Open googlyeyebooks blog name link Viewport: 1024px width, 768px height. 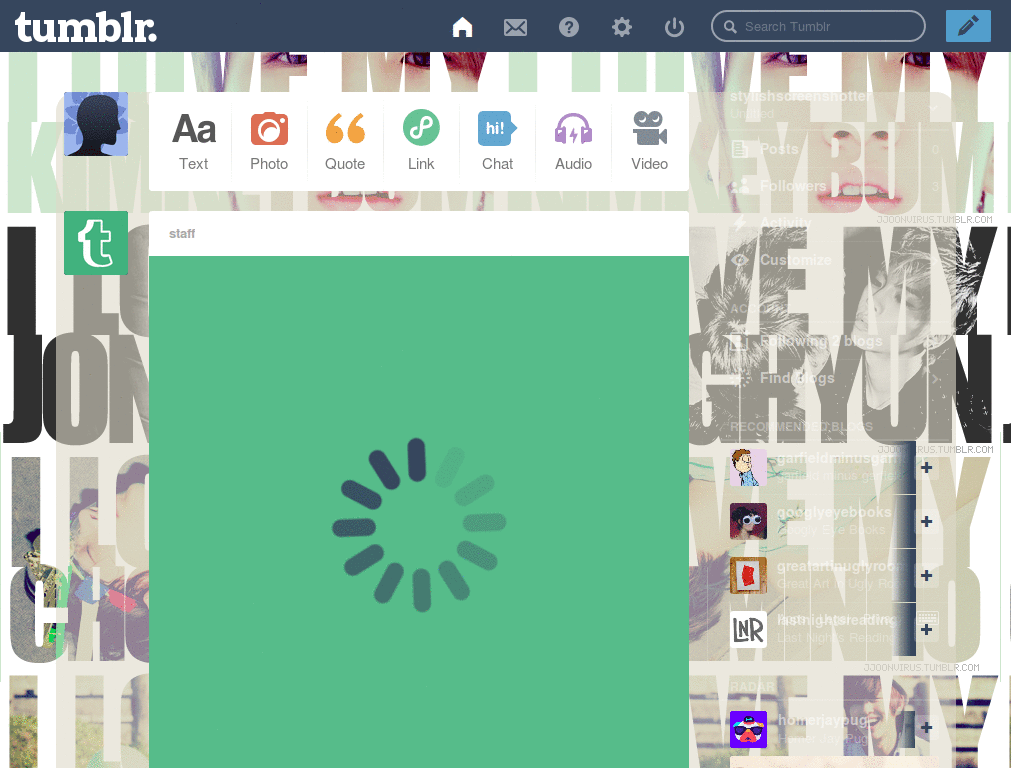click(x=834, y=512)
